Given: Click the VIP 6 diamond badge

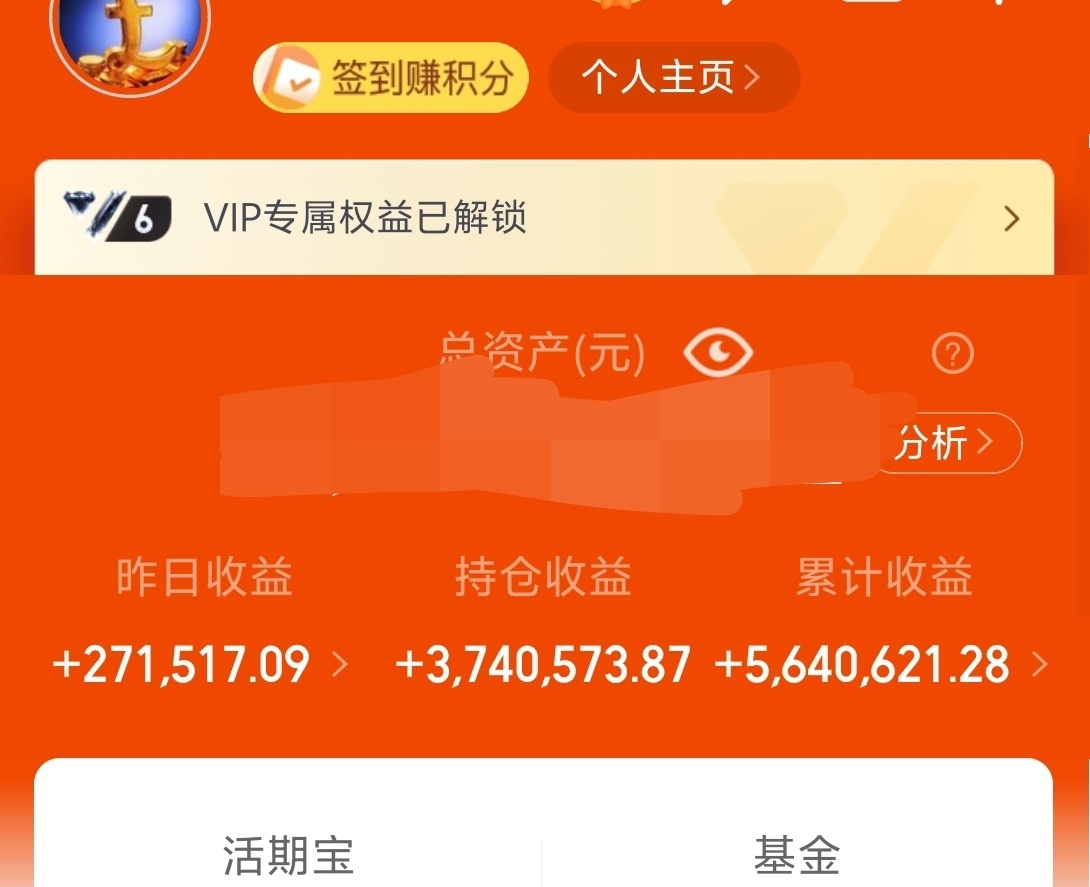Looking at the screenshot, I should (x=117, y=216).
